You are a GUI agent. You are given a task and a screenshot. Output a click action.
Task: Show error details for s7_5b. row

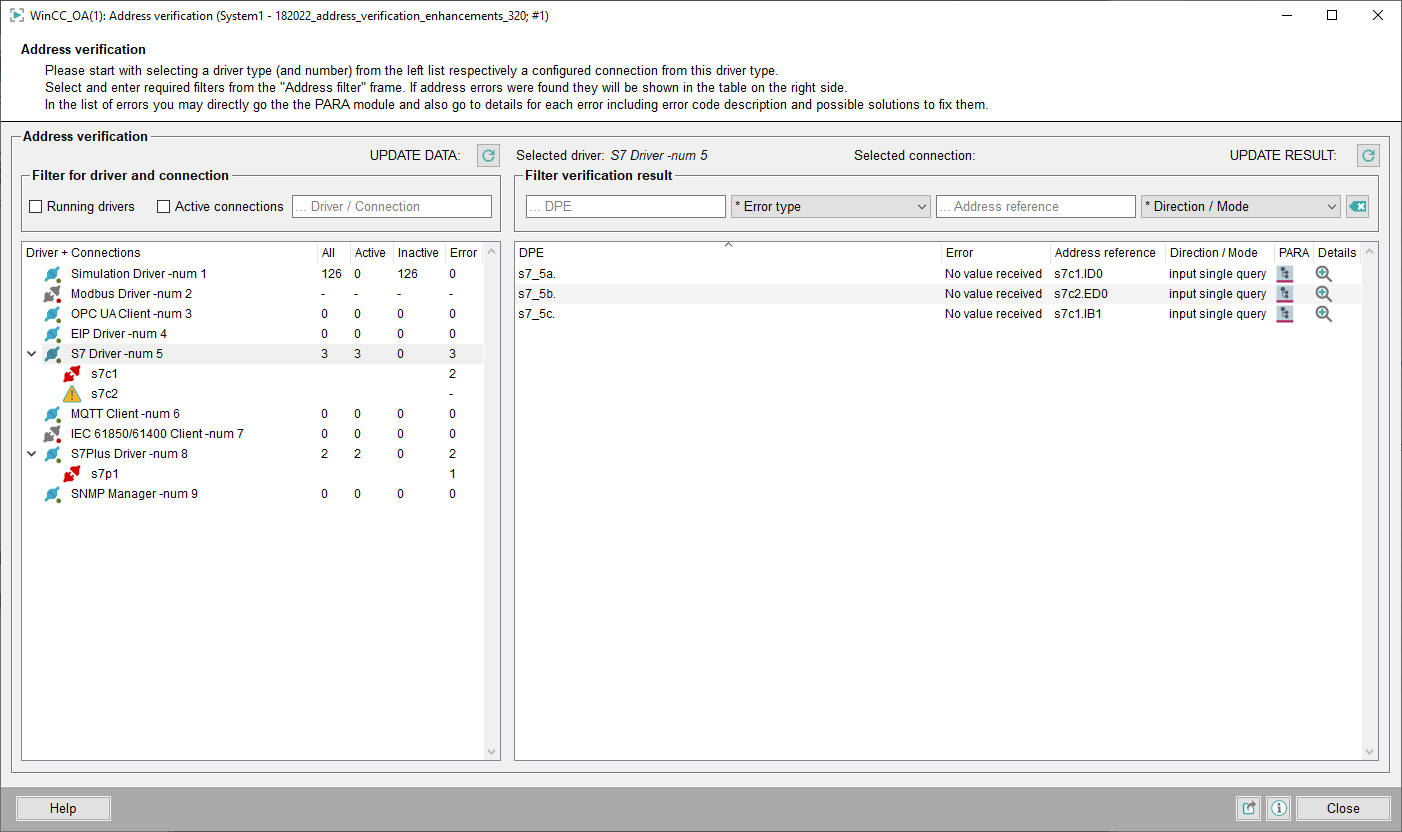point(1324,294)
